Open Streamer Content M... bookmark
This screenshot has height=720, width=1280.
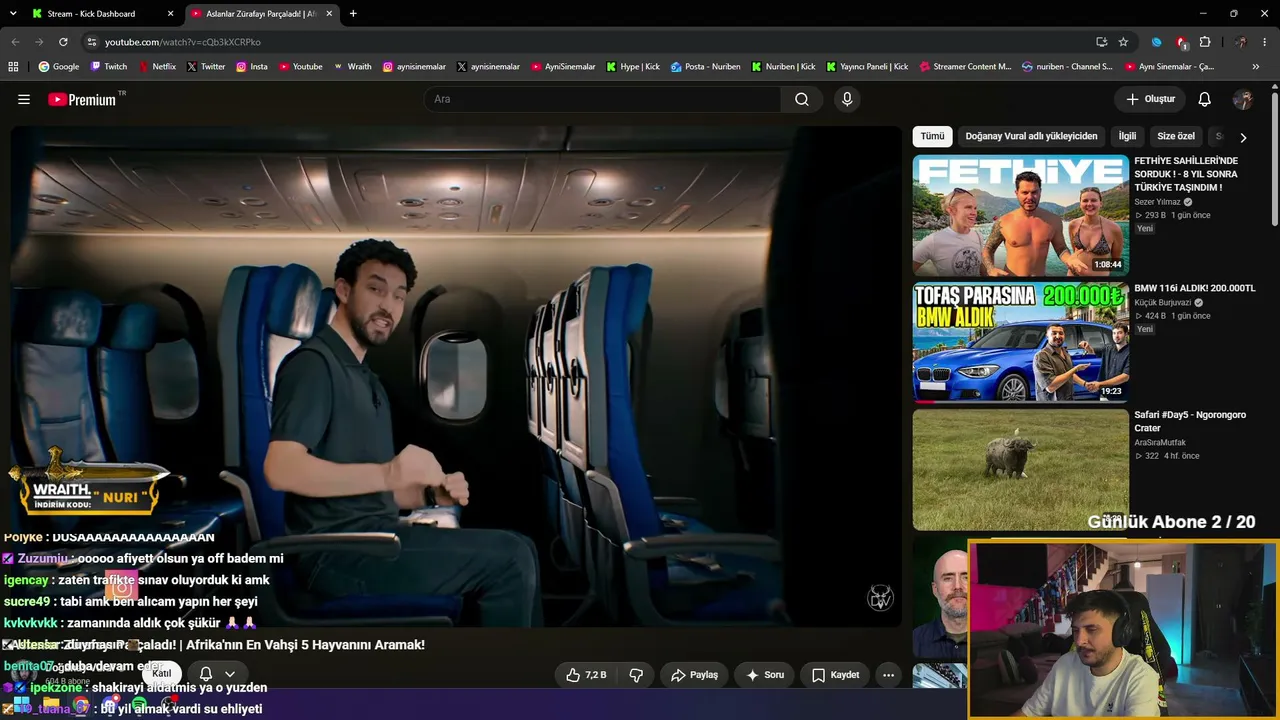pos(964,67)
